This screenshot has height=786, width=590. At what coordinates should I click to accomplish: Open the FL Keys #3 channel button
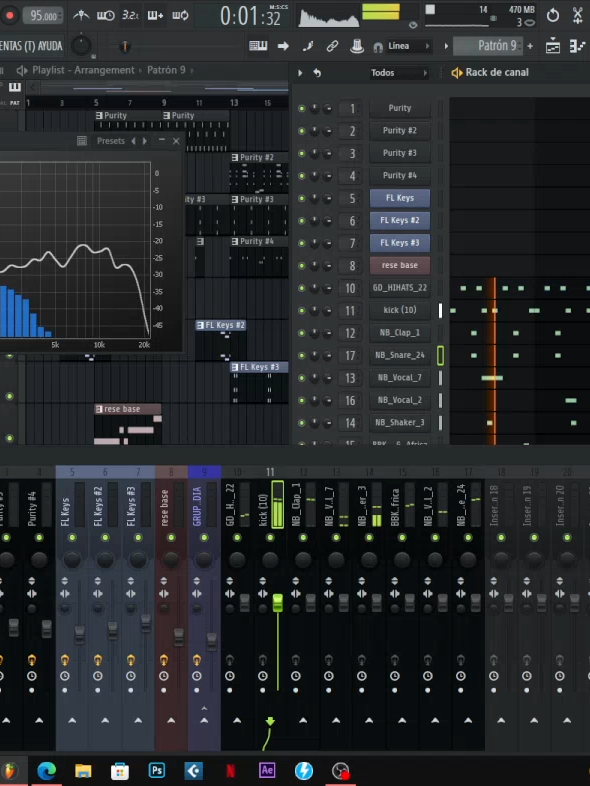pyautogui.click(x=400, y=243)
